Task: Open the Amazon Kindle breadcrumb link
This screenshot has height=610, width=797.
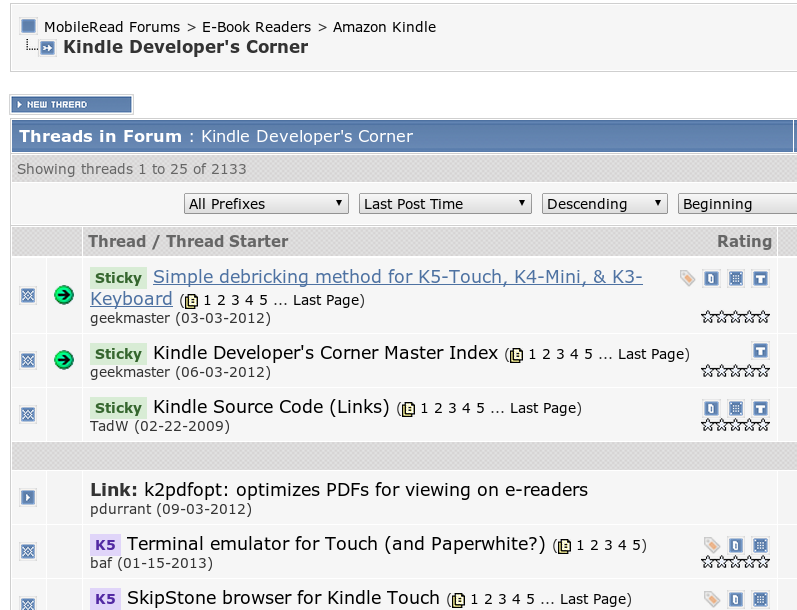Action: [384, 27]
